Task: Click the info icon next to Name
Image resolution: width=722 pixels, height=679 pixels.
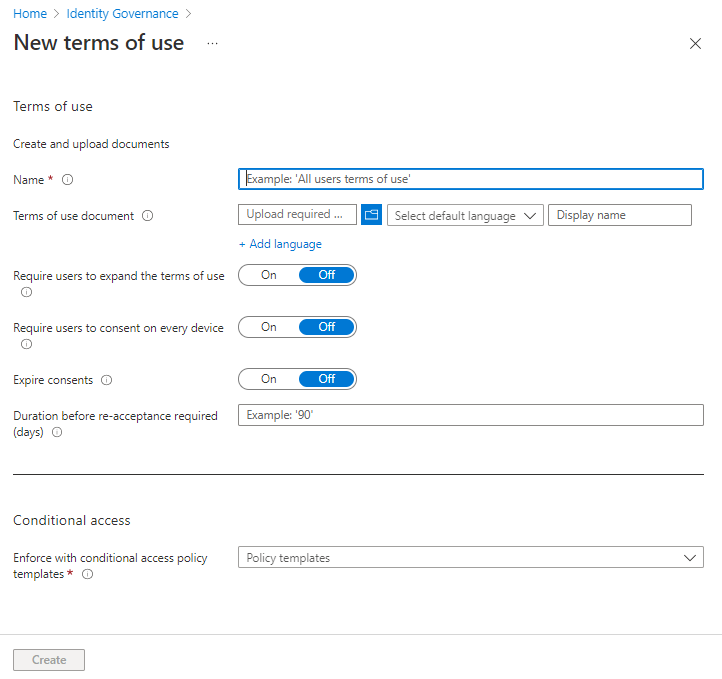Action: tap(68, 180)
